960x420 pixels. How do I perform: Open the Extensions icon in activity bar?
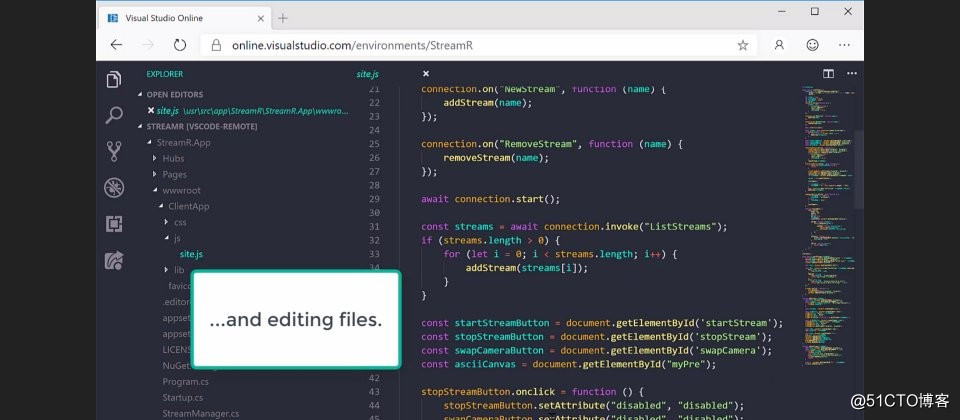(114, 224)
